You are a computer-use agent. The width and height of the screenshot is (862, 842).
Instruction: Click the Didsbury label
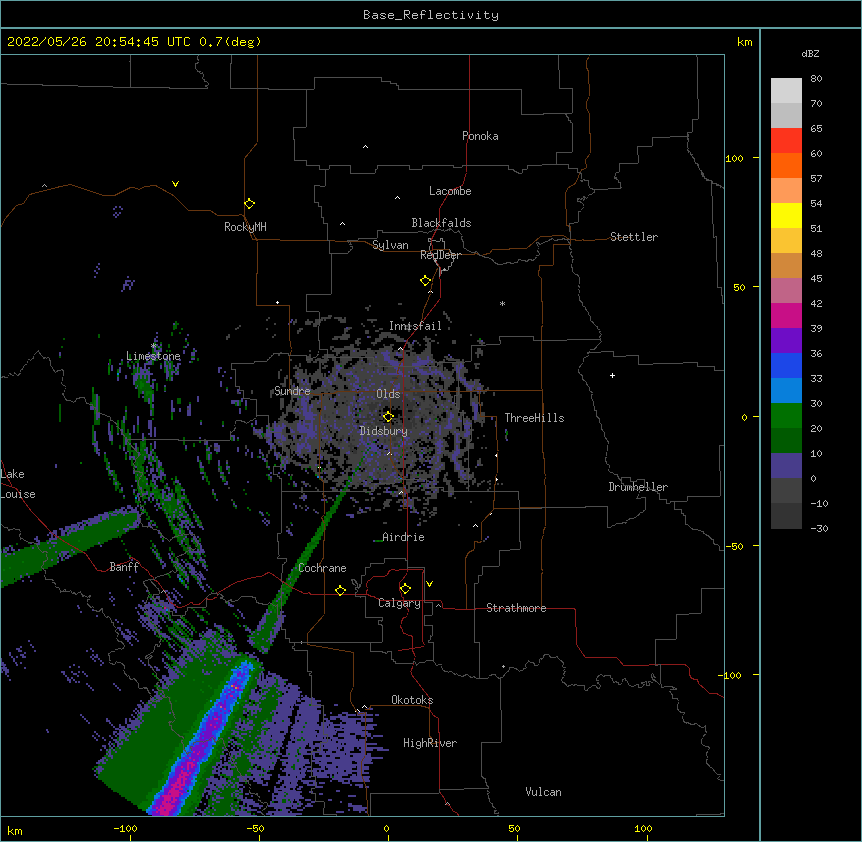coord(383,431)
